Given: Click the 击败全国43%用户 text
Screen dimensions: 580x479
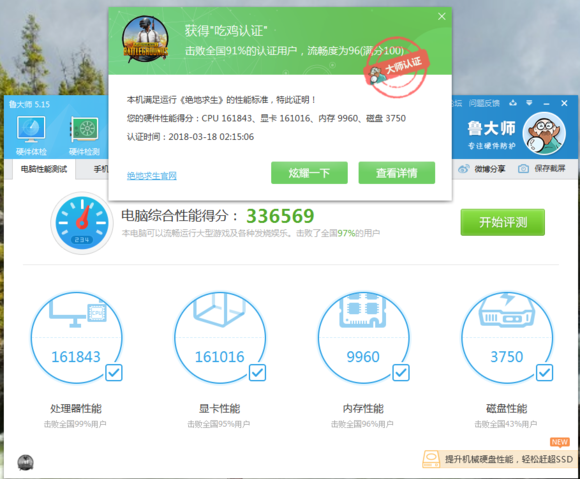Looking at the screenshot, I should [506, 424].
